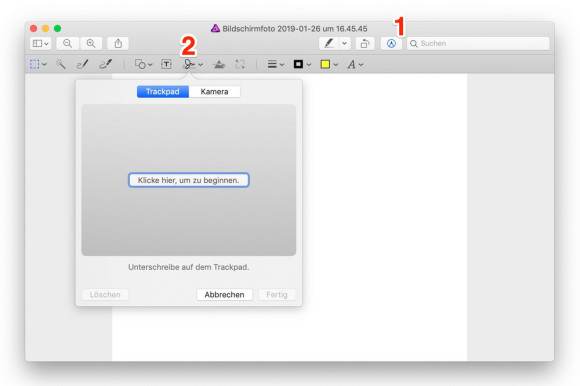Click the Rotate icon in toolbar

365,43
